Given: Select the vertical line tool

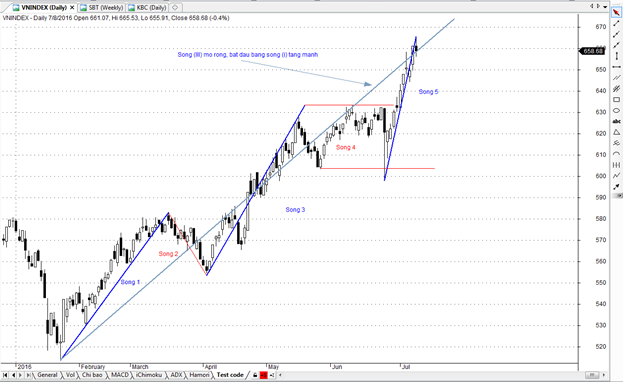Looking at the screenshot, I should pyautogui.click(x=616, y=56).
